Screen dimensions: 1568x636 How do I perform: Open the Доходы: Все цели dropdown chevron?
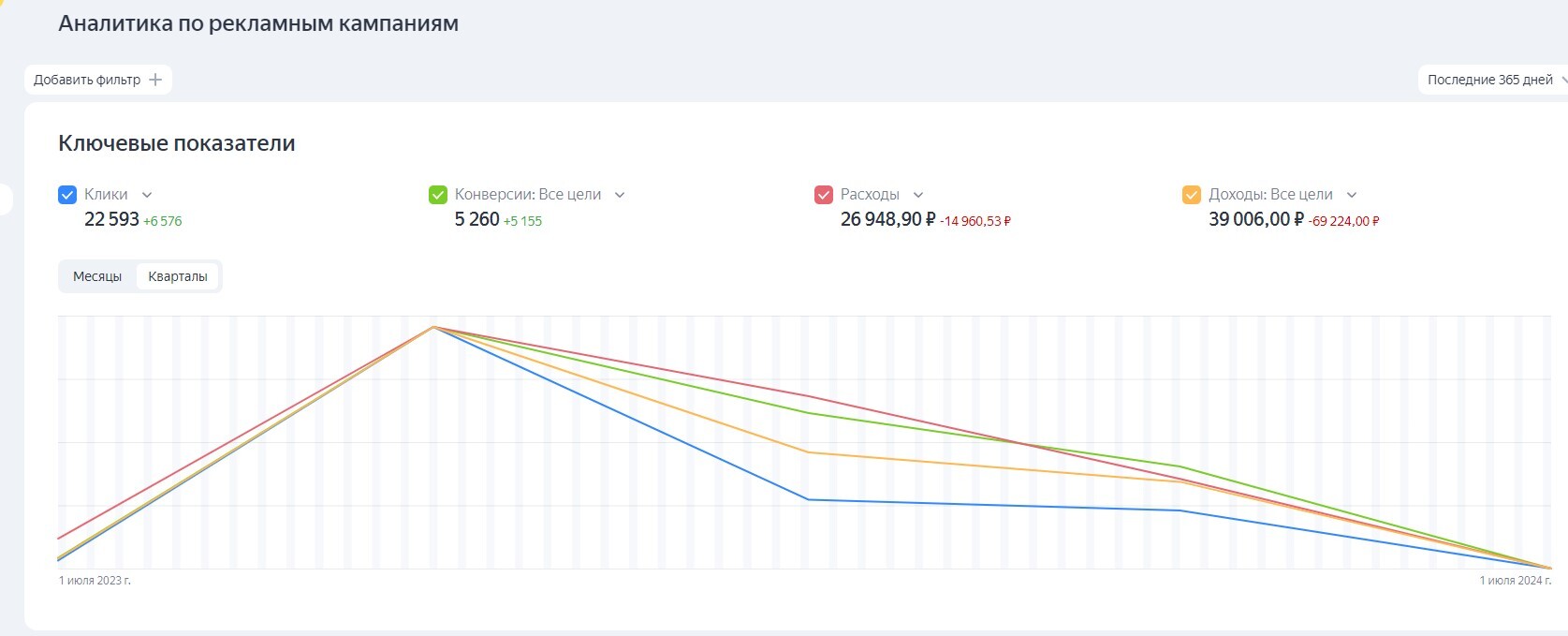1352,195
